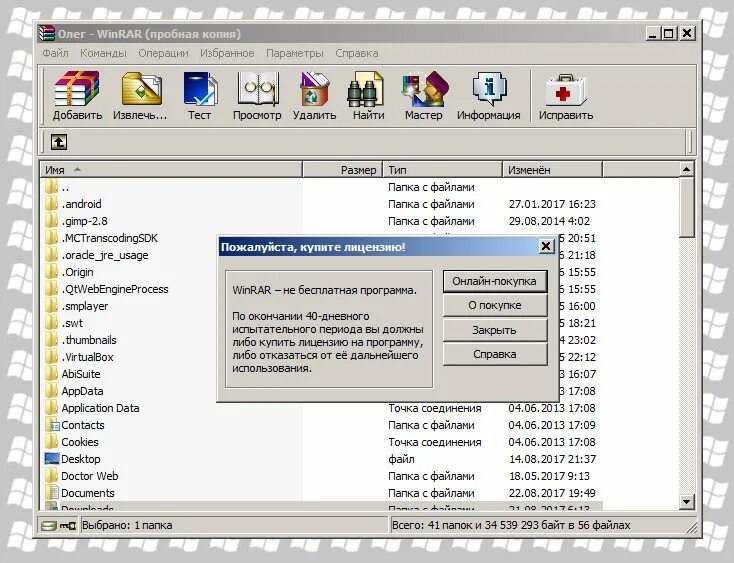Click the disk drive icon in status bar
Image resolution: width=734 pixels, height=563 pixels.
click(49, 526)
